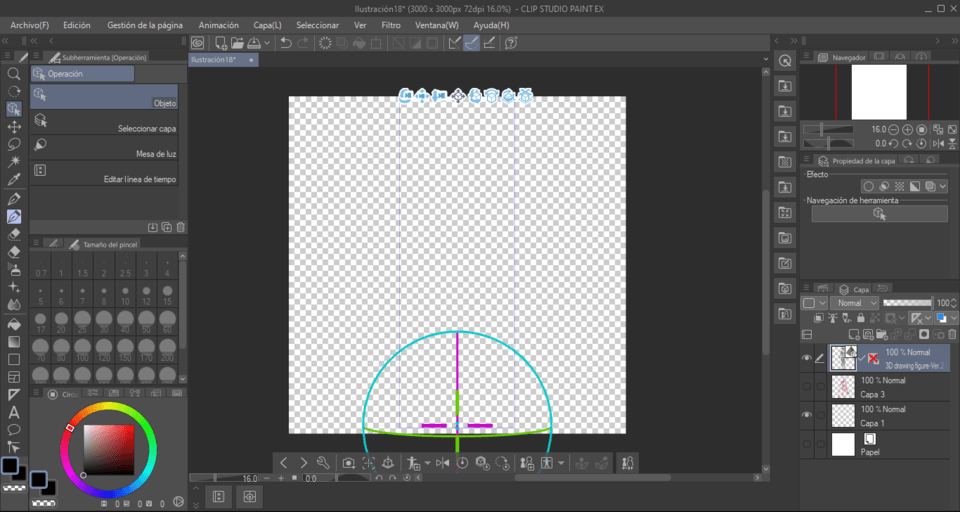
Task: Select the Fill bucket tool
Action: (13, 323)
